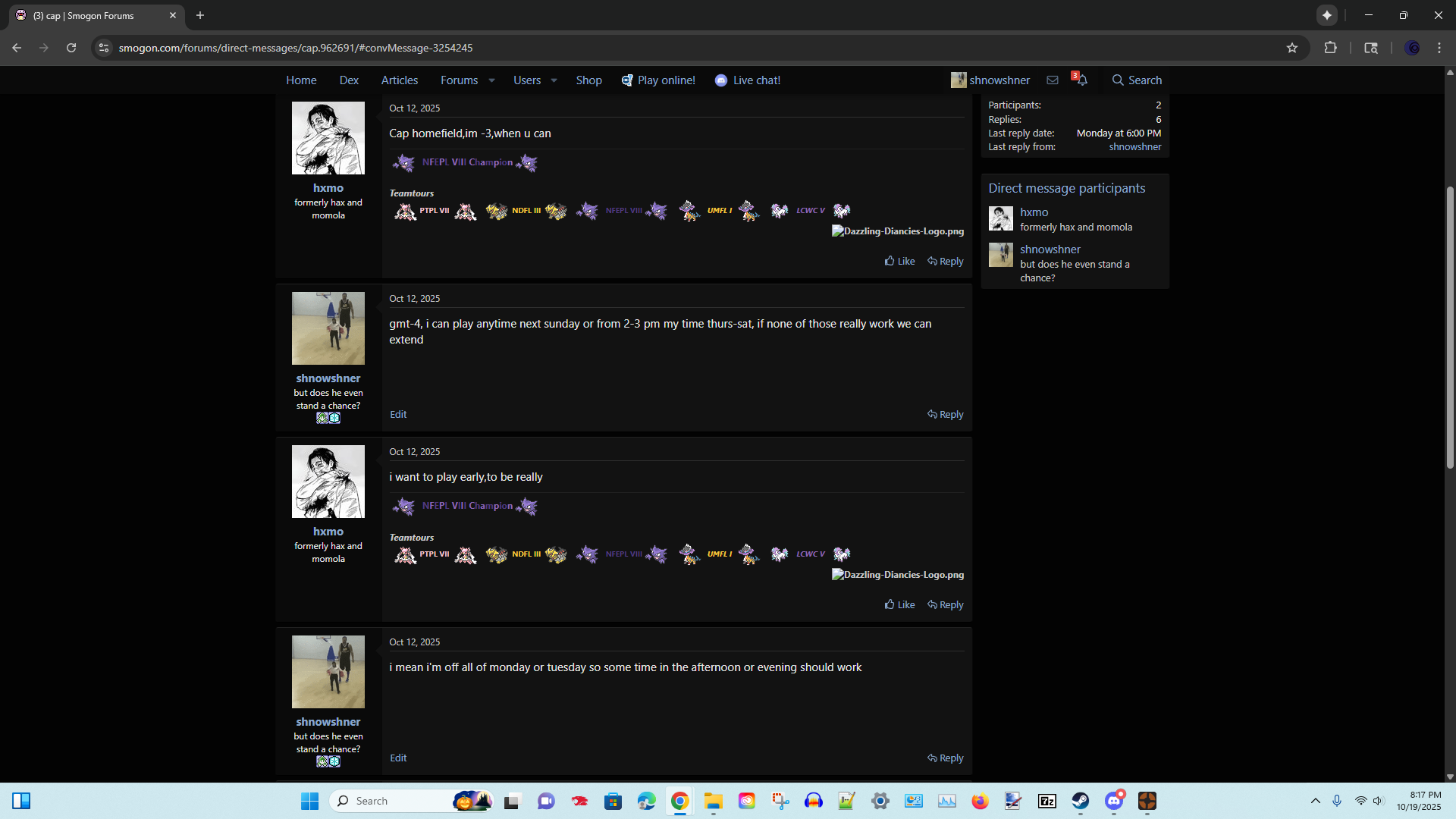The width and height of the screenshot is (1456, 819).
Task: Open a new browser tab
Action: coord(200,15)
